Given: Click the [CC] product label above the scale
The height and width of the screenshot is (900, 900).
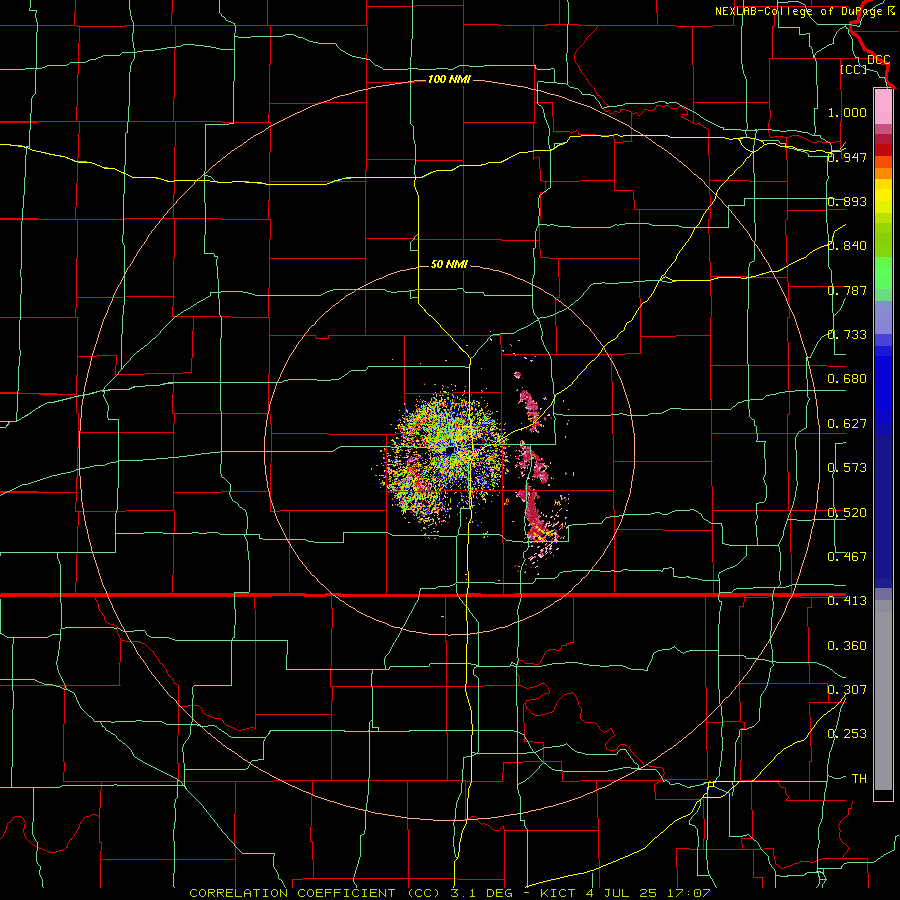Looking at the screenshot, I should pyautogui.click(x=853, y=70).
